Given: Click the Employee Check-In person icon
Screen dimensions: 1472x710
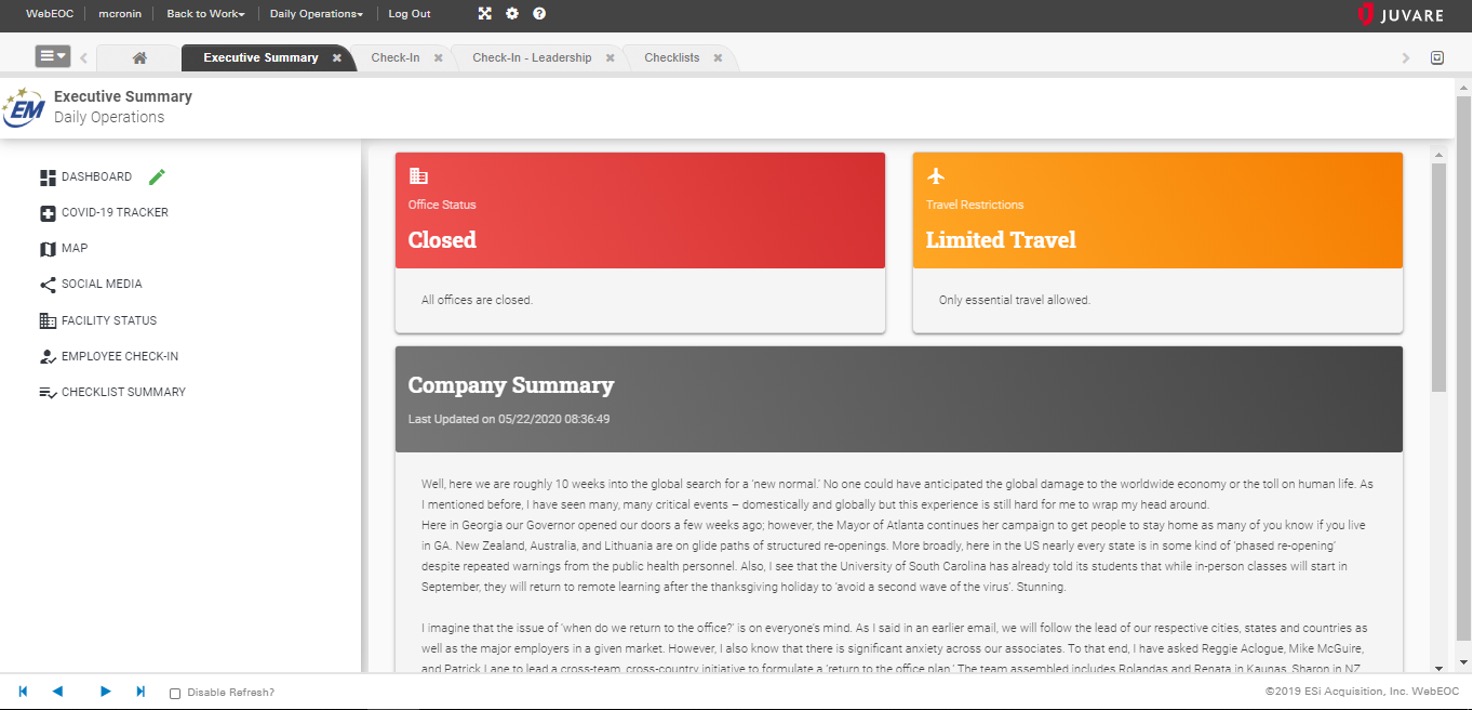Looking at the screenshot, I should point(48,357).
